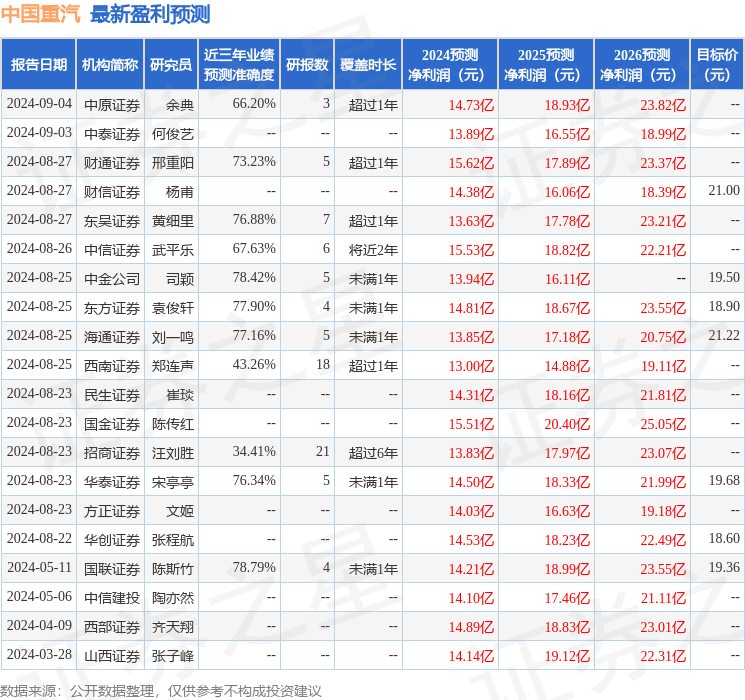This screenshot has width=745, height=700.
Task: Click the 国金证券 institution cell
Action: [112, 424]
